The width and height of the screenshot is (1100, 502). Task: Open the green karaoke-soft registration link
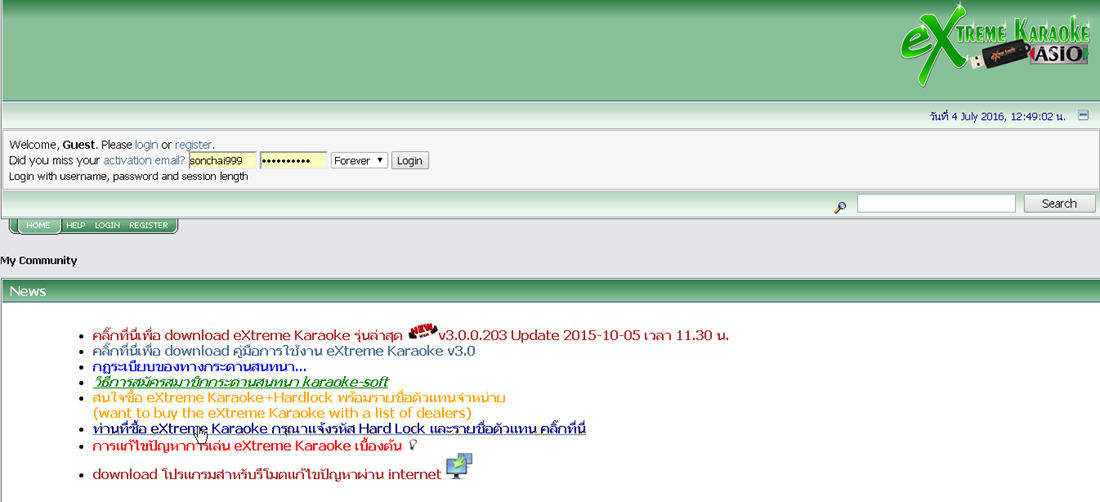pyautogui.click(x=241, y=382)
